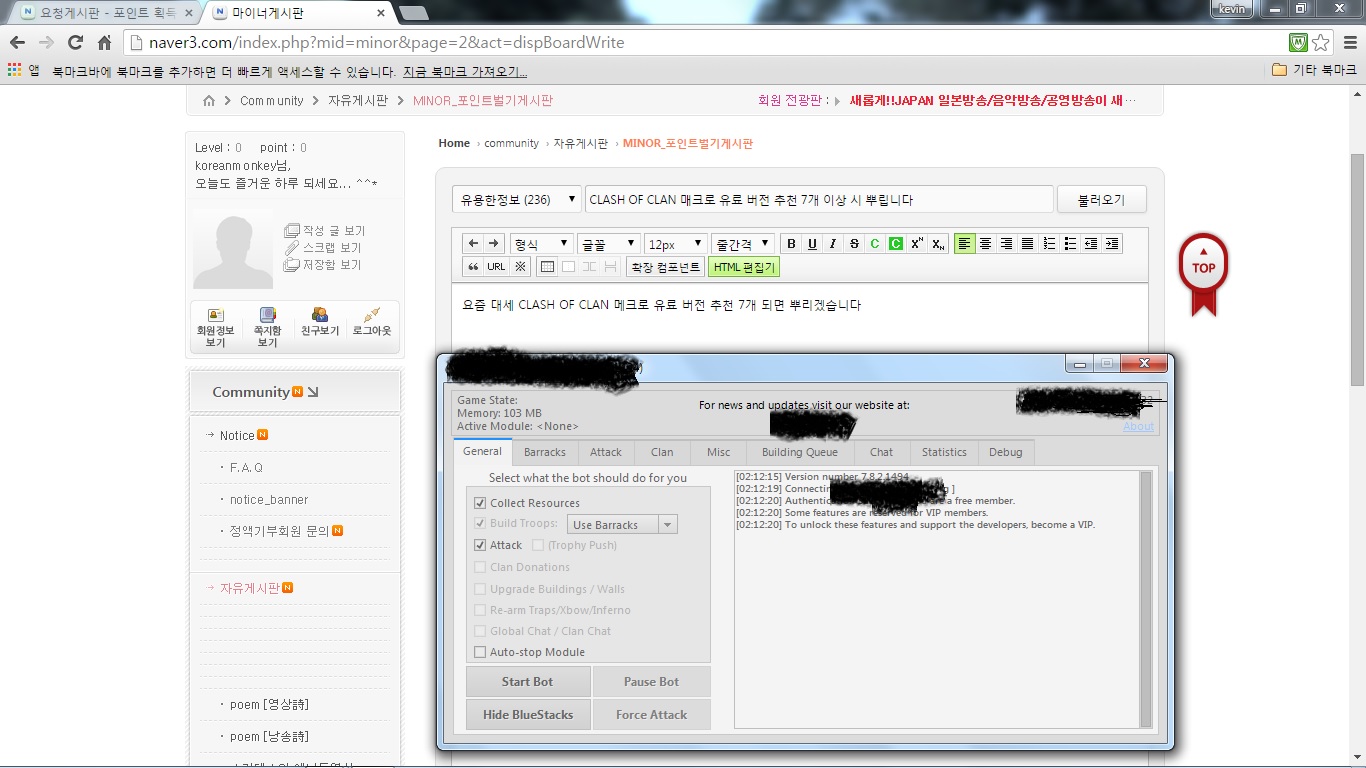Insert a special character symbol
Image resolution: width=1366 pixels, height=768 pixels.
point(521,267)
